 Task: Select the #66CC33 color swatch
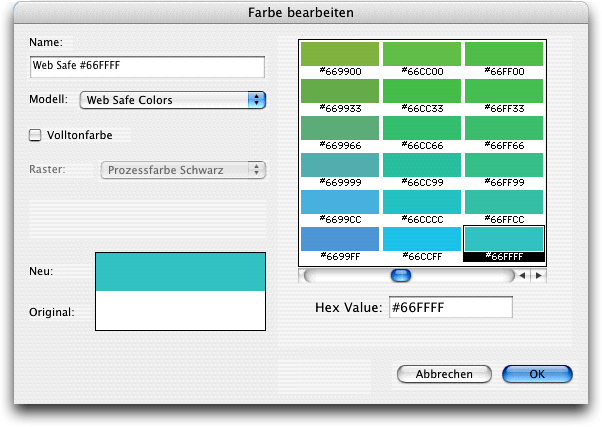coord(422,91)
